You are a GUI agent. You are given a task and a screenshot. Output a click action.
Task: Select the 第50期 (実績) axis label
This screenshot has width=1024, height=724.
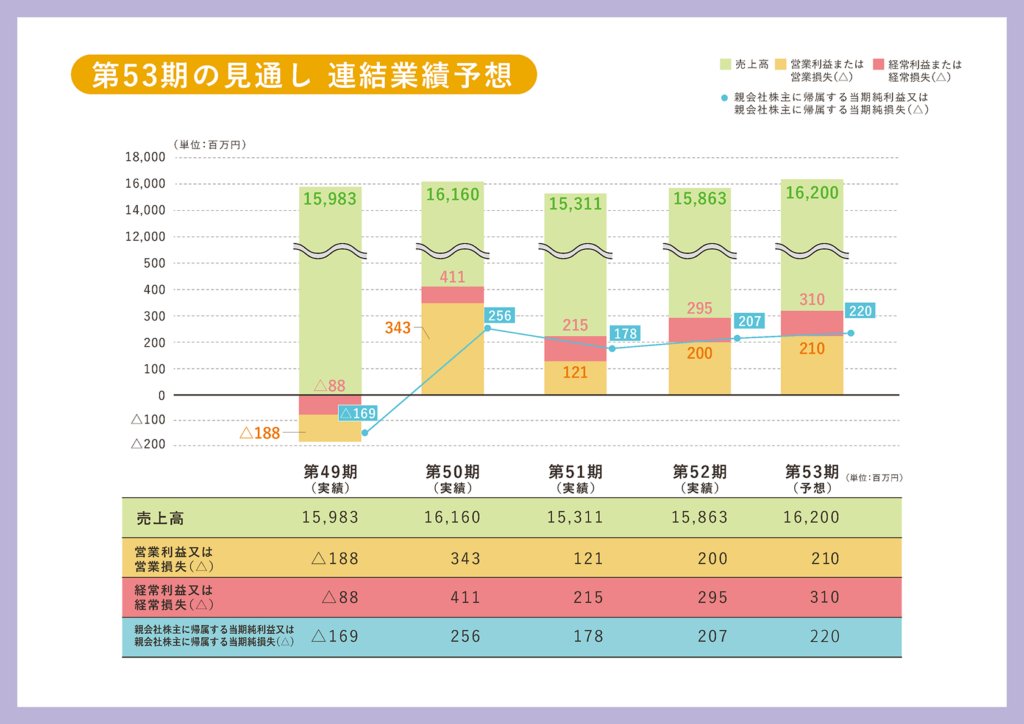(452, 479)
